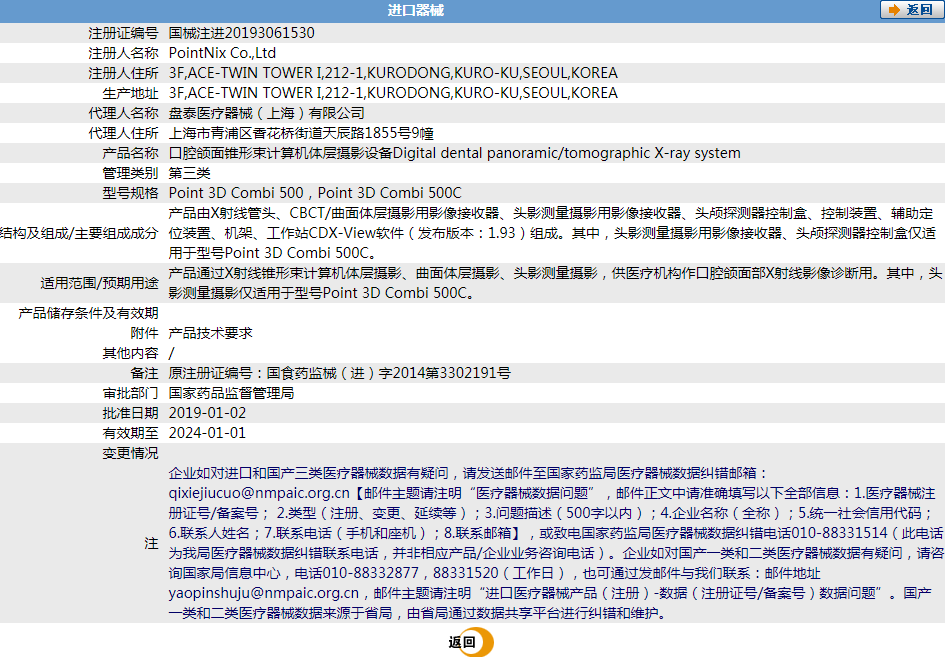This screenshot has height=657, width=946.
Task: Click the 审批部门 label
Action: 130,393
